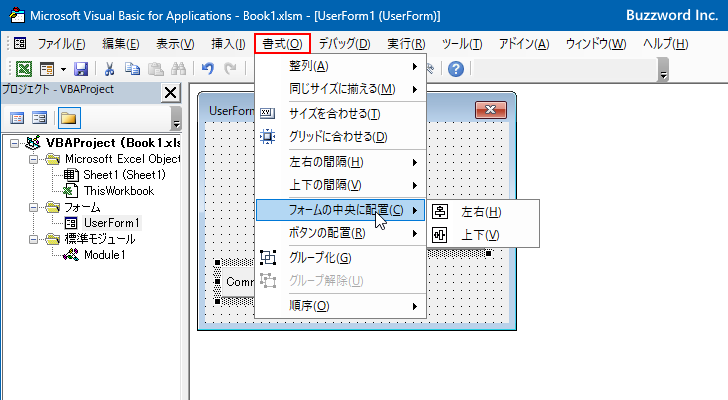The image size is (728, 400).
Task: Open the ツール(T) menu
Action: [x=462, y=44]
